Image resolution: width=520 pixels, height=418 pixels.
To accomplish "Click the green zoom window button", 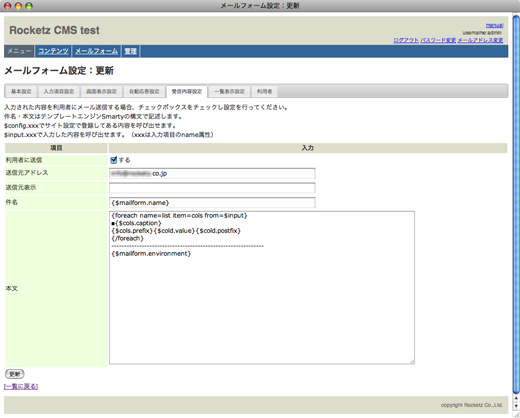I will click(x=29, y=6).
